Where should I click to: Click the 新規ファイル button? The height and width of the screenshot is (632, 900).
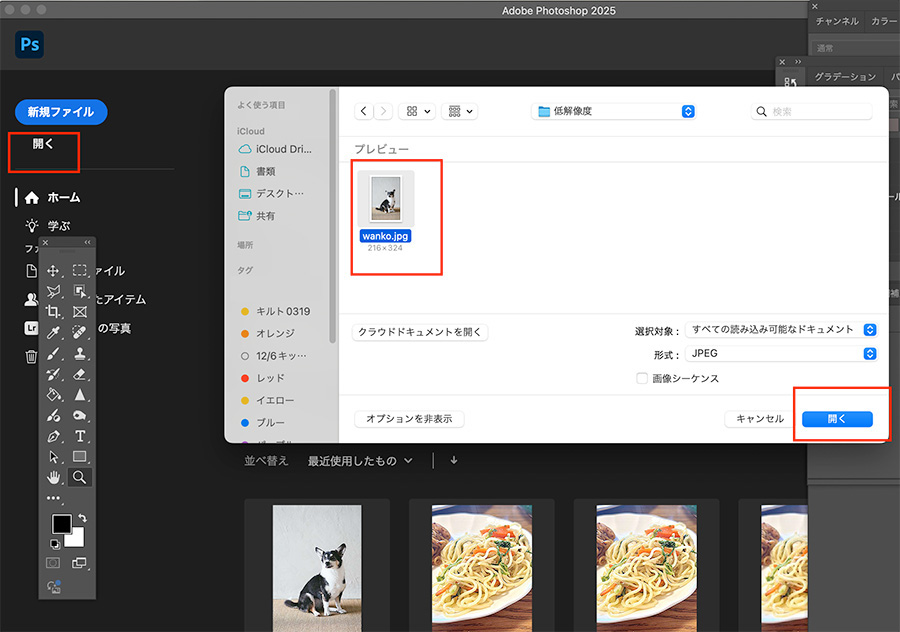point(61,112)
